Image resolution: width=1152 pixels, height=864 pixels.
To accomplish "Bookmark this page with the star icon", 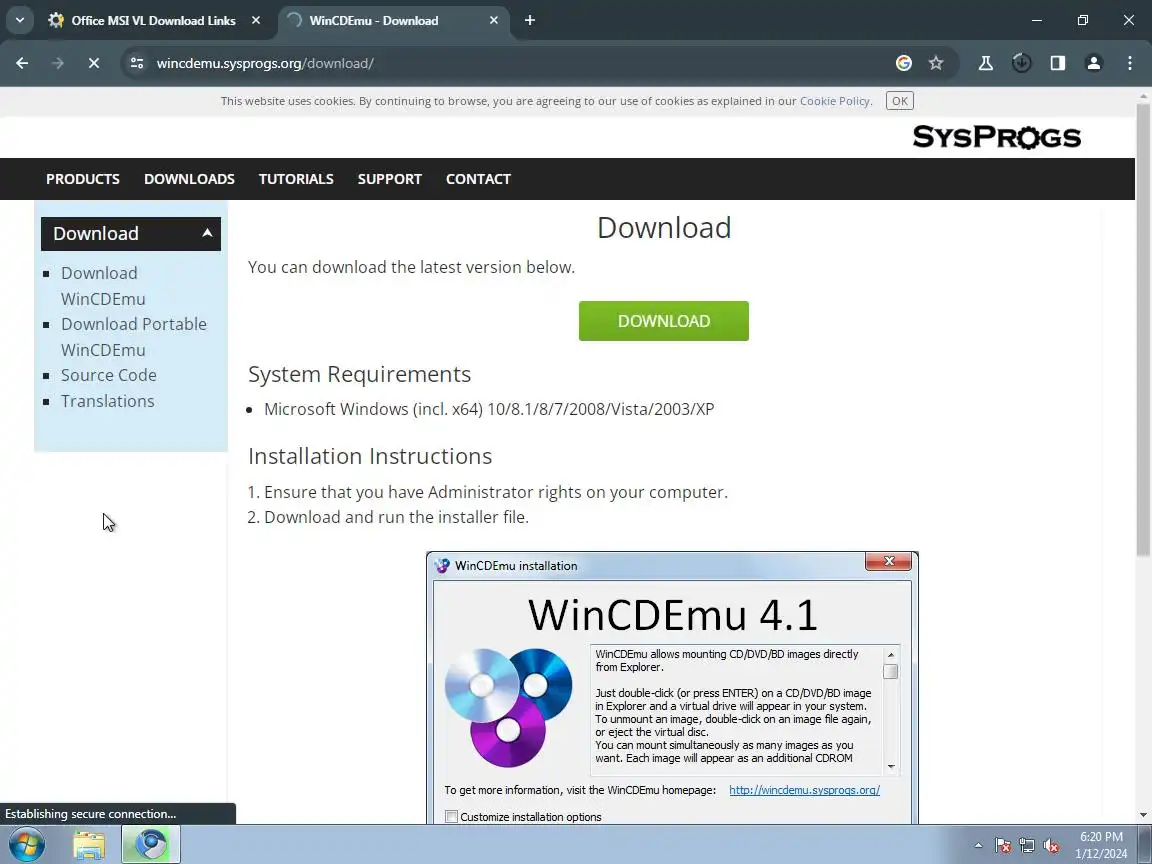I will (x=936, y=63).
